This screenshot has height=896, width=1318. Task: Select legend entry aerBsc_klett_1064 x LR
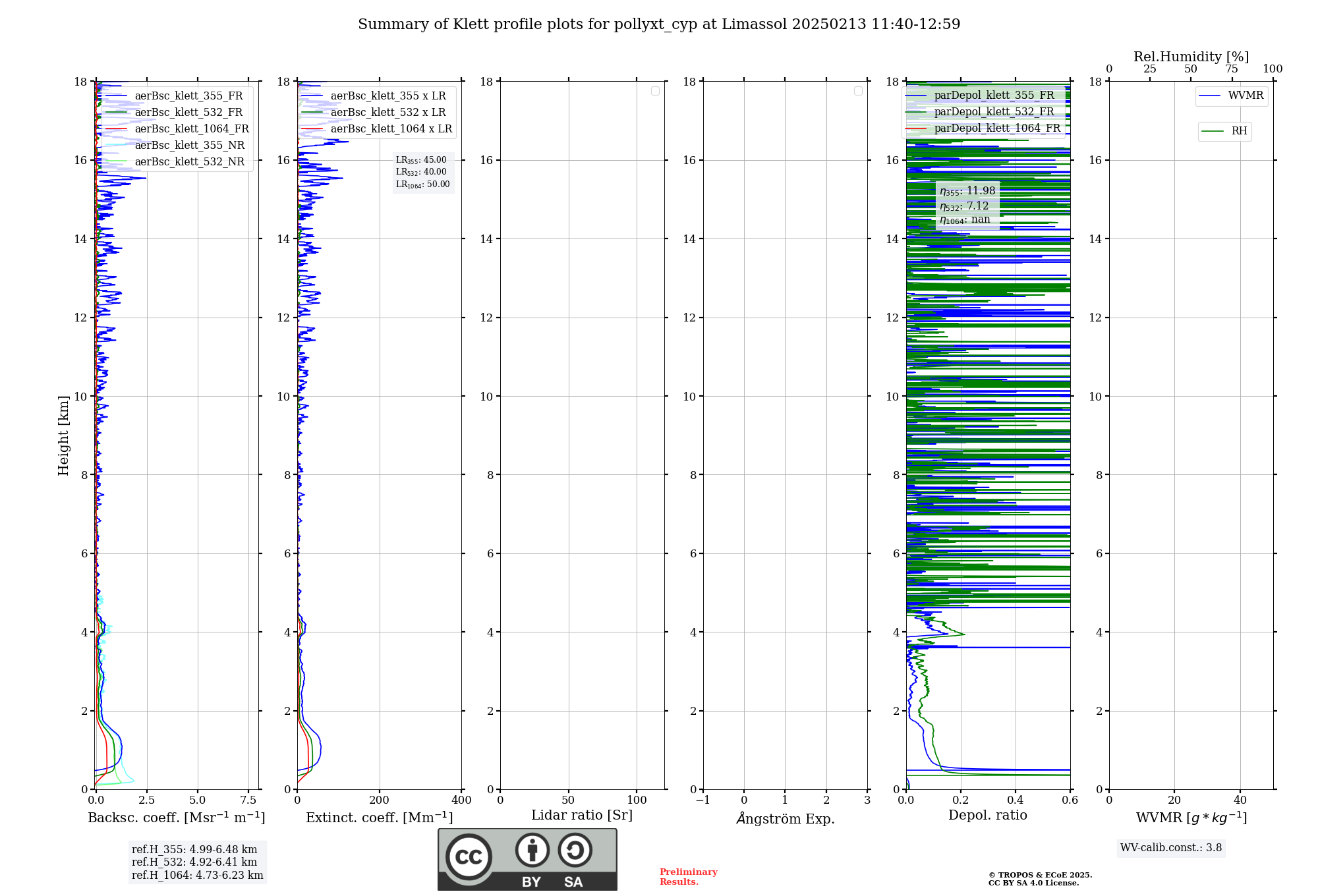click(378, 128)
